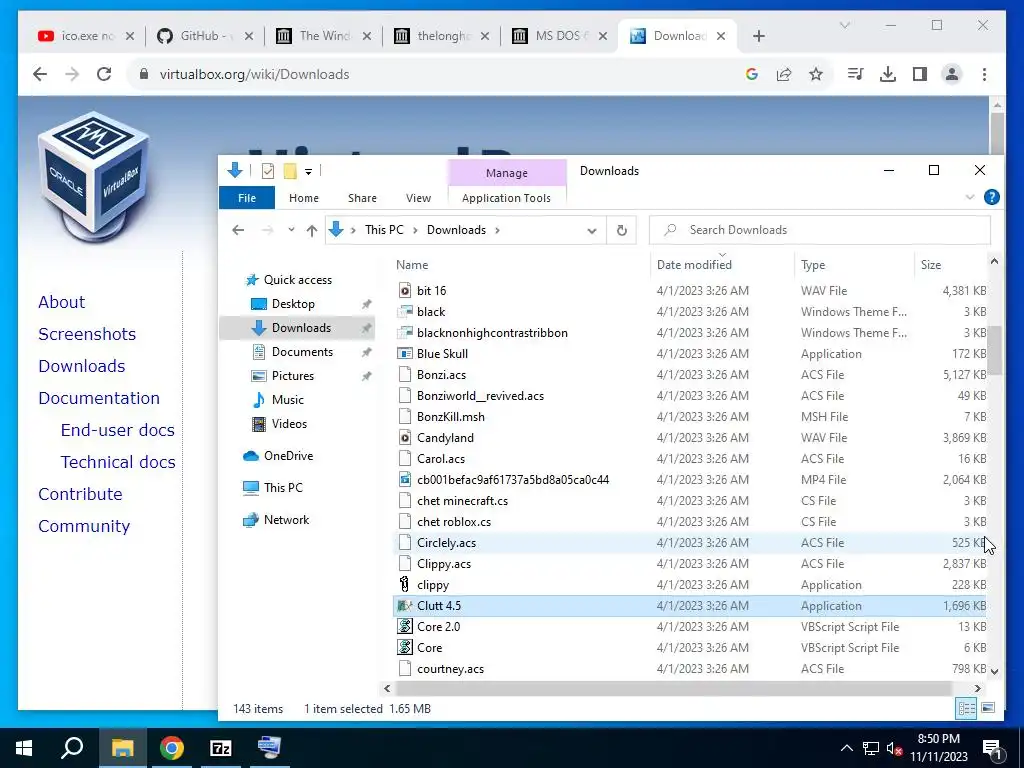Open notification center icon
Screen dimensions: 1024x768
point(993,748)
